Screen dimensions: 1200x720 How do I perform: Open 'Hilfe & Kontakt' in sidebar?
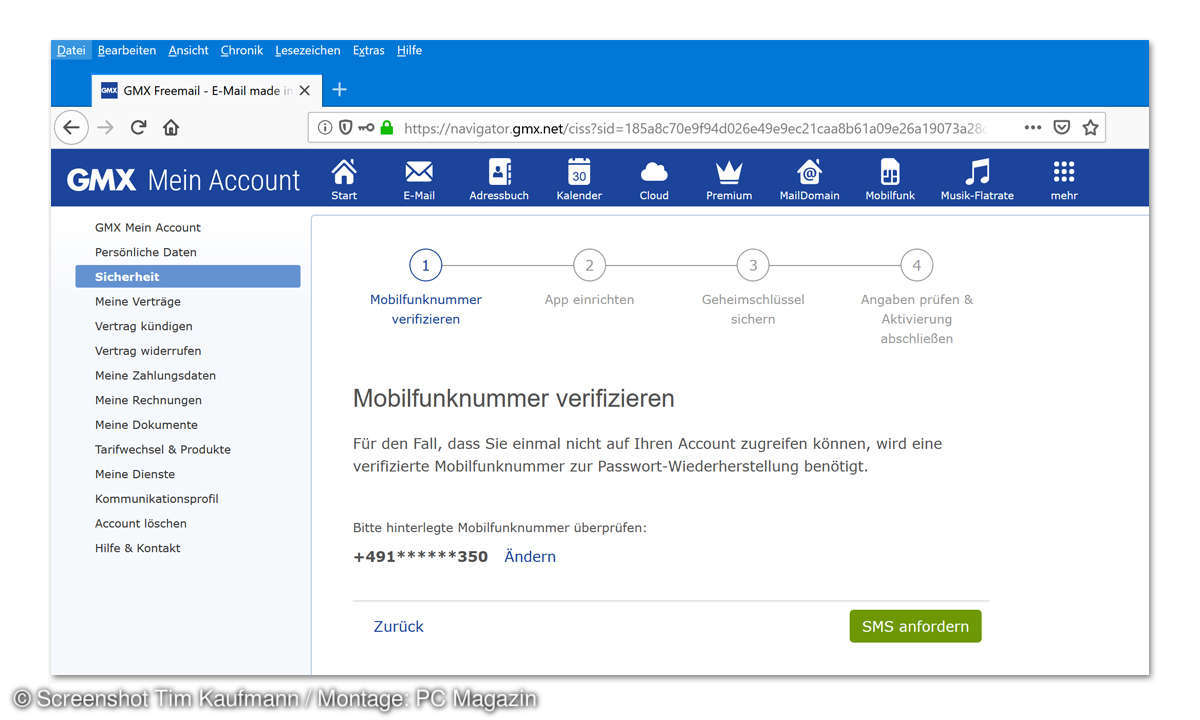pos(138,548)
